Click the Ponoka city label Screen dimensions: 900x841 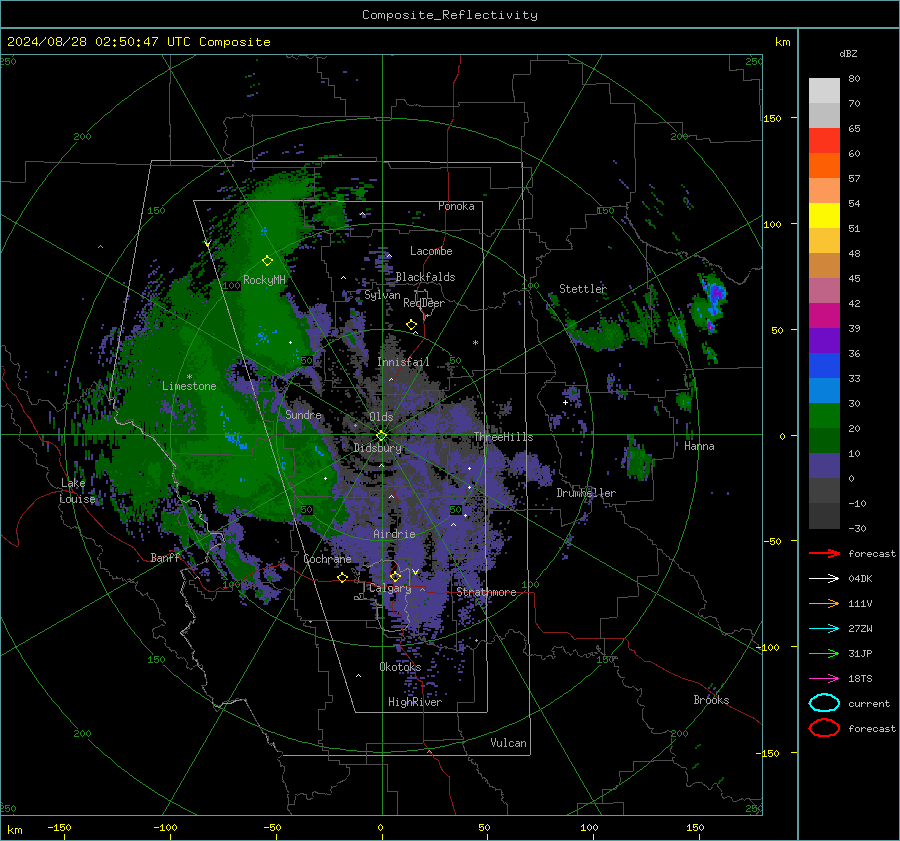pos(456,206)
